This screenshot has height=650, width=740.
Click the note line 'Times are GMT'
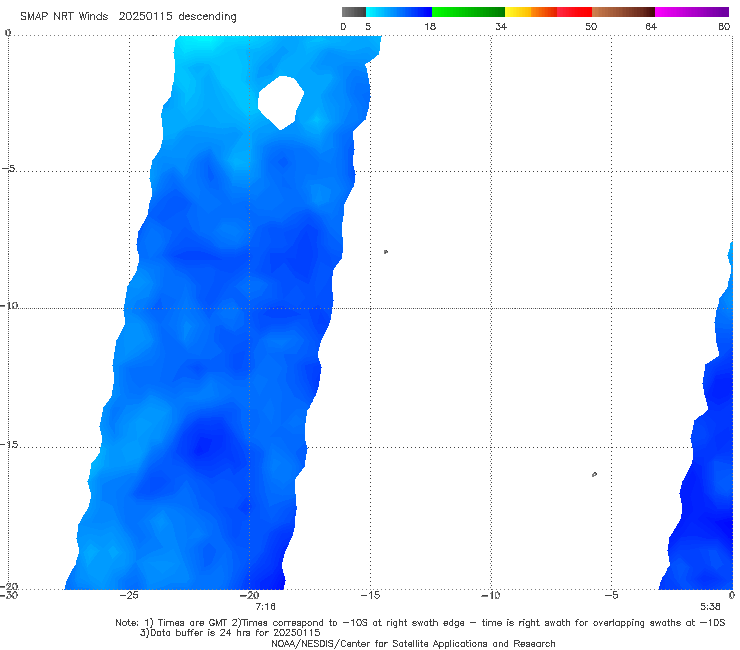(x=194, y=623)
